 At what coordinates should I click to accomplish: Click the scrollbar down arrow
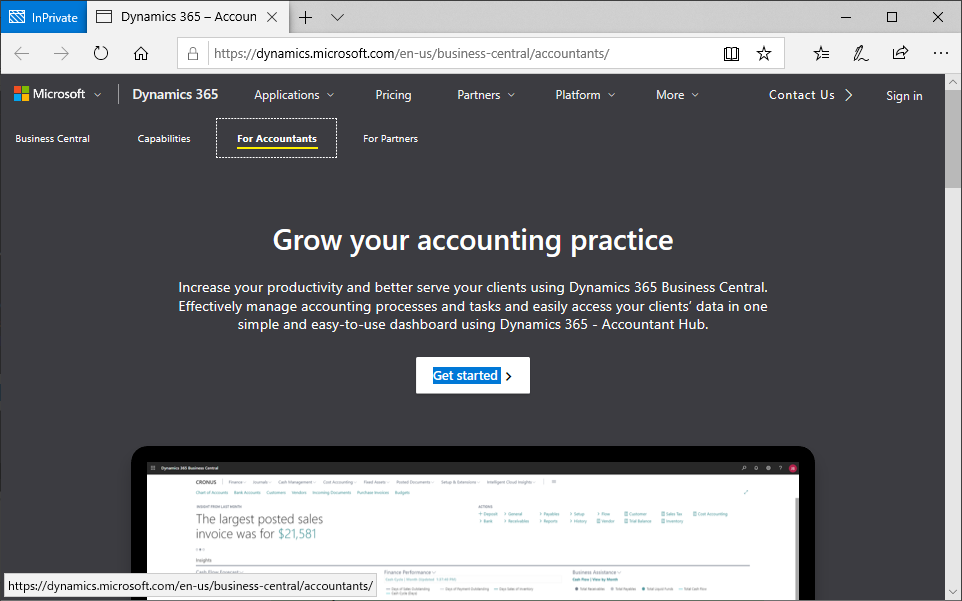[953, 593]
